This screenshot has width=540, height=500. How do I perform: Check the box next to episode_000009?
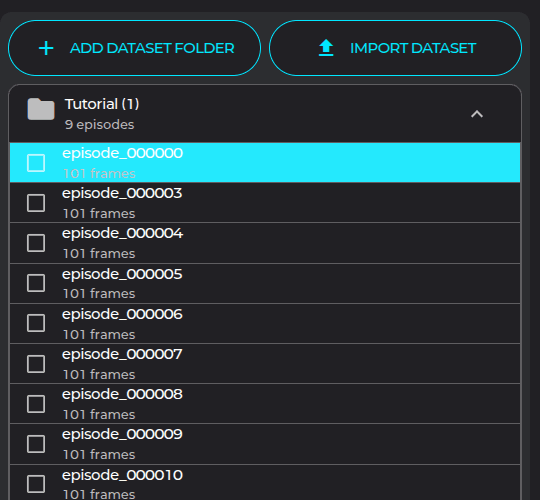click(x=36, y=444)
